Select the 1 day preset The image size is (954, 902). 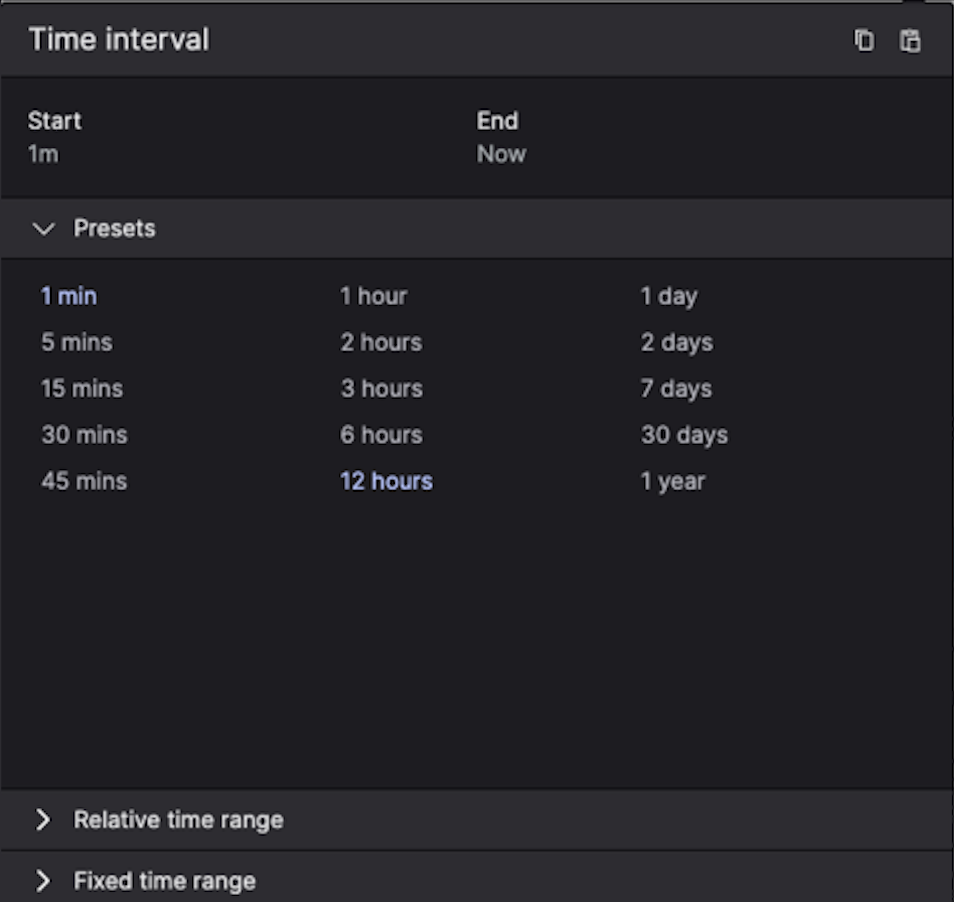tap(669, 296)
